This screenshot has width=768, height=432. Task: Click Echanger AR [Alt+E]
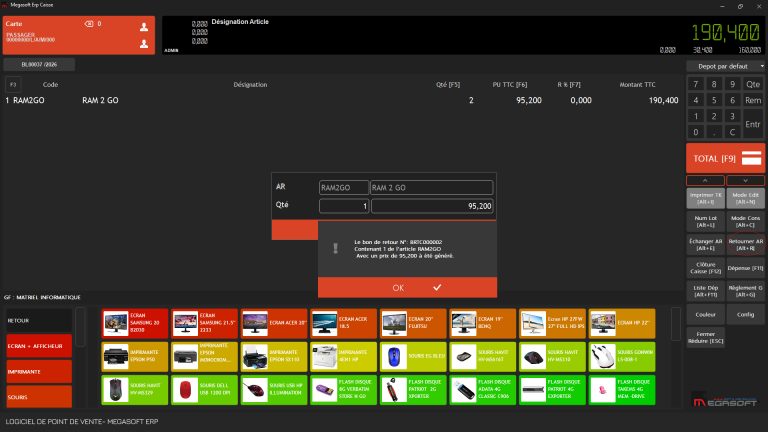click(x=705, y=244)
